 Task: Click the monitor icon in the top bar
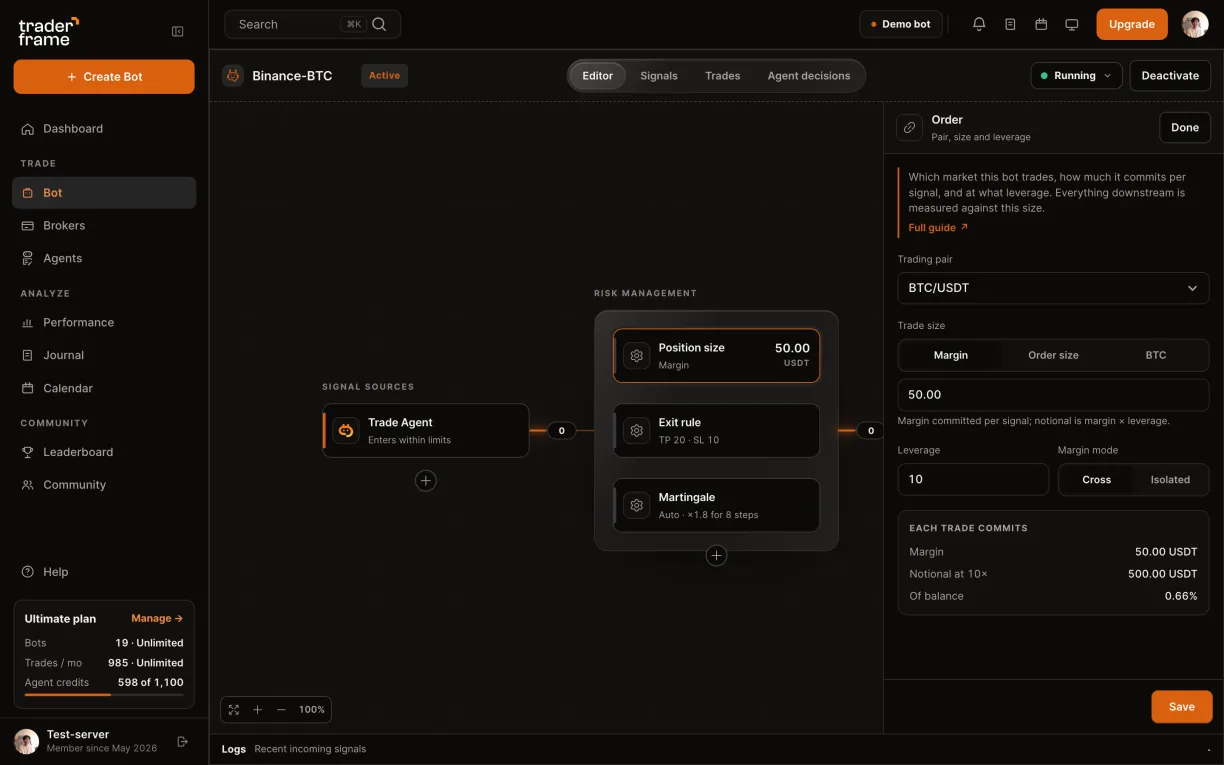(x=1072, y=24)
